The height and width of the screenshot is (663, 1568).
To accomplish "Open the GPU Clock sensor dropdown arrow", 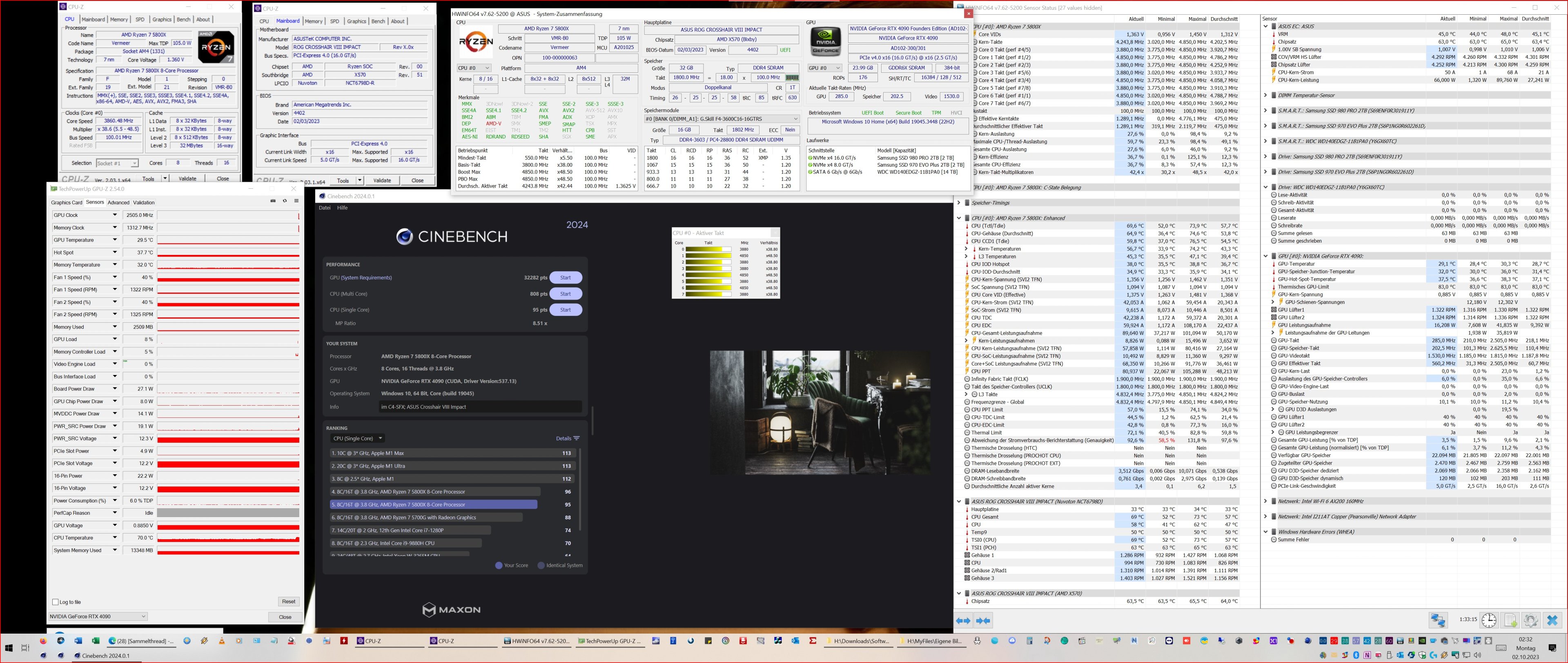I will [114, 215].
